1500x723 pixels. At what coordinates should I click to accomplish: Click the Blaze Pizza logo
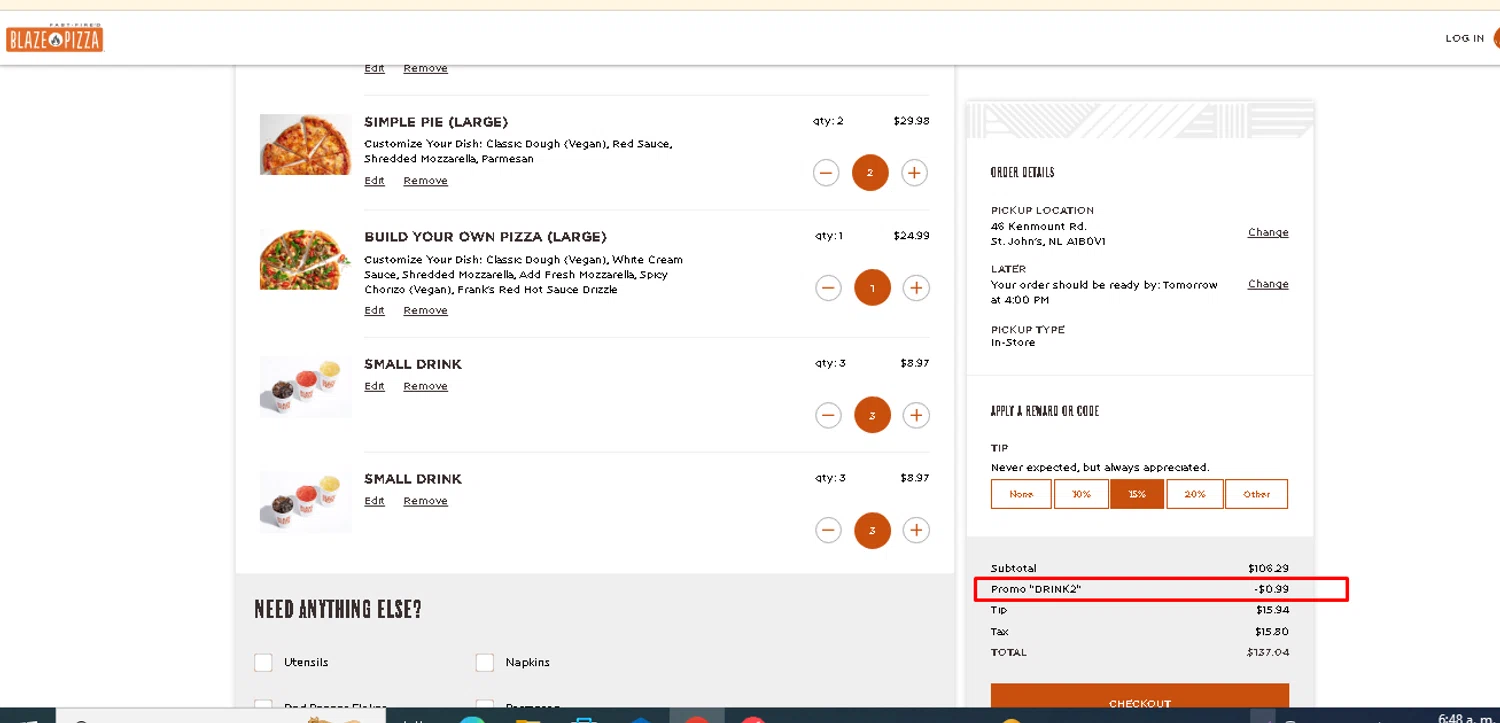tap(54, 38)
